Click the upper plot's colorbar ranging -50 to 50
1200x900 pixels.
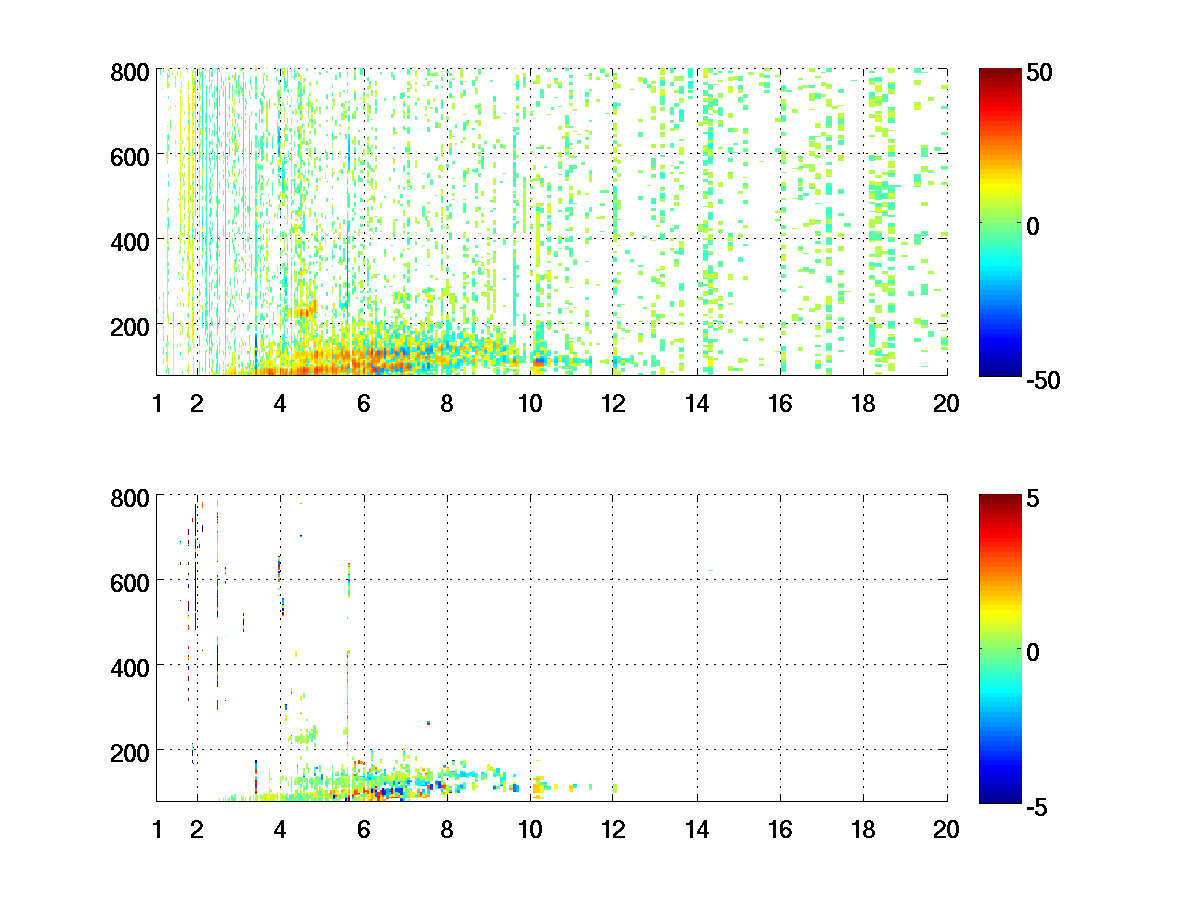1000,222
